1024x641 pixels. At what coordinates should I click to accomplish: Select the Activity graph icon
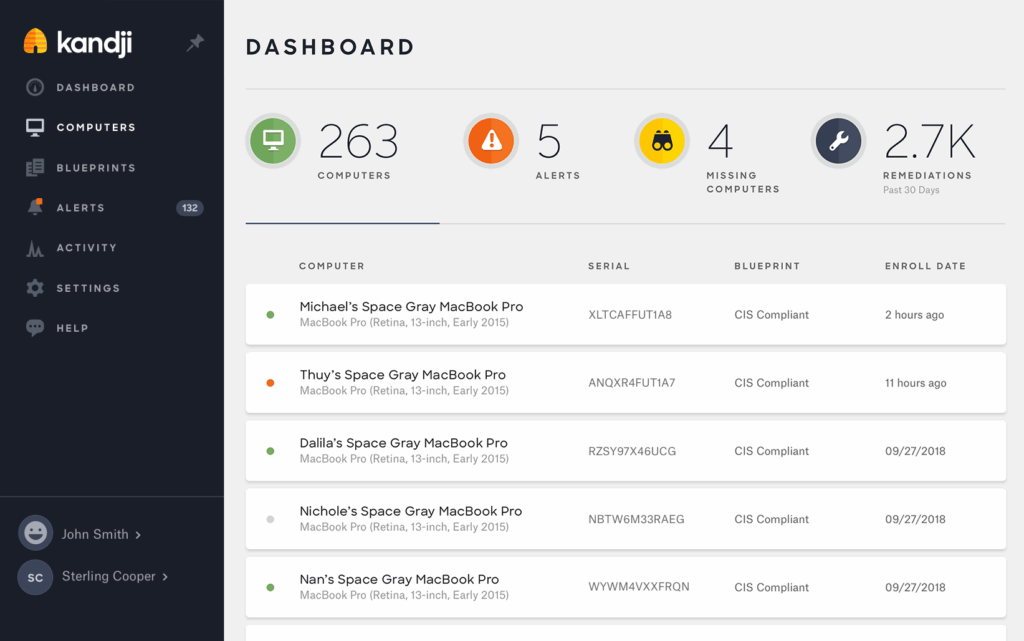[x=34, y=247]
